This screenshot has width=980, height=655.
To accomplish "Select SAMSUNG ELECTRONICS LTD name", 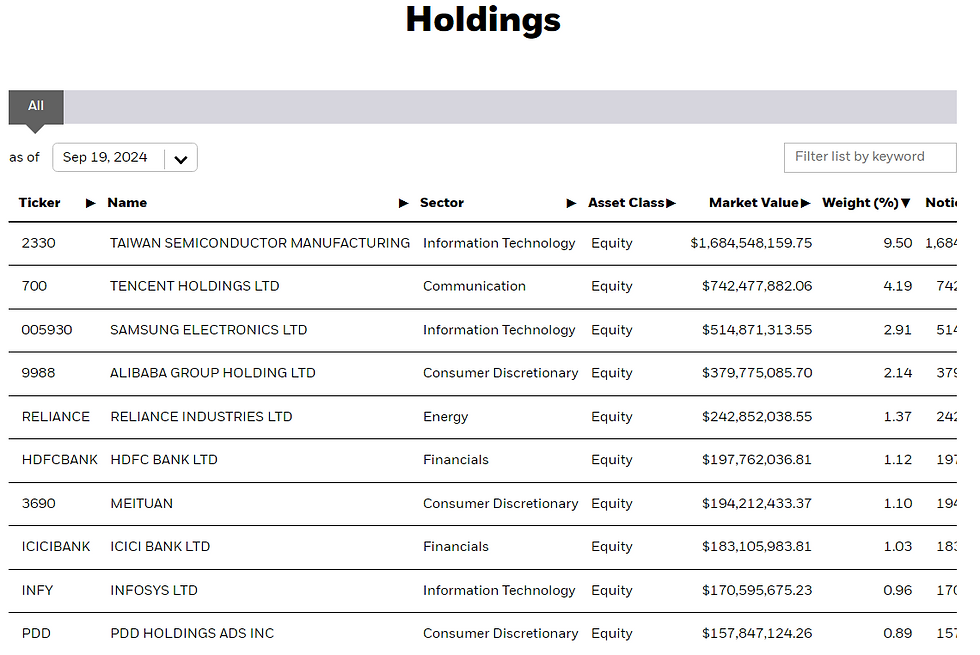I will click(x=209, y=330).
